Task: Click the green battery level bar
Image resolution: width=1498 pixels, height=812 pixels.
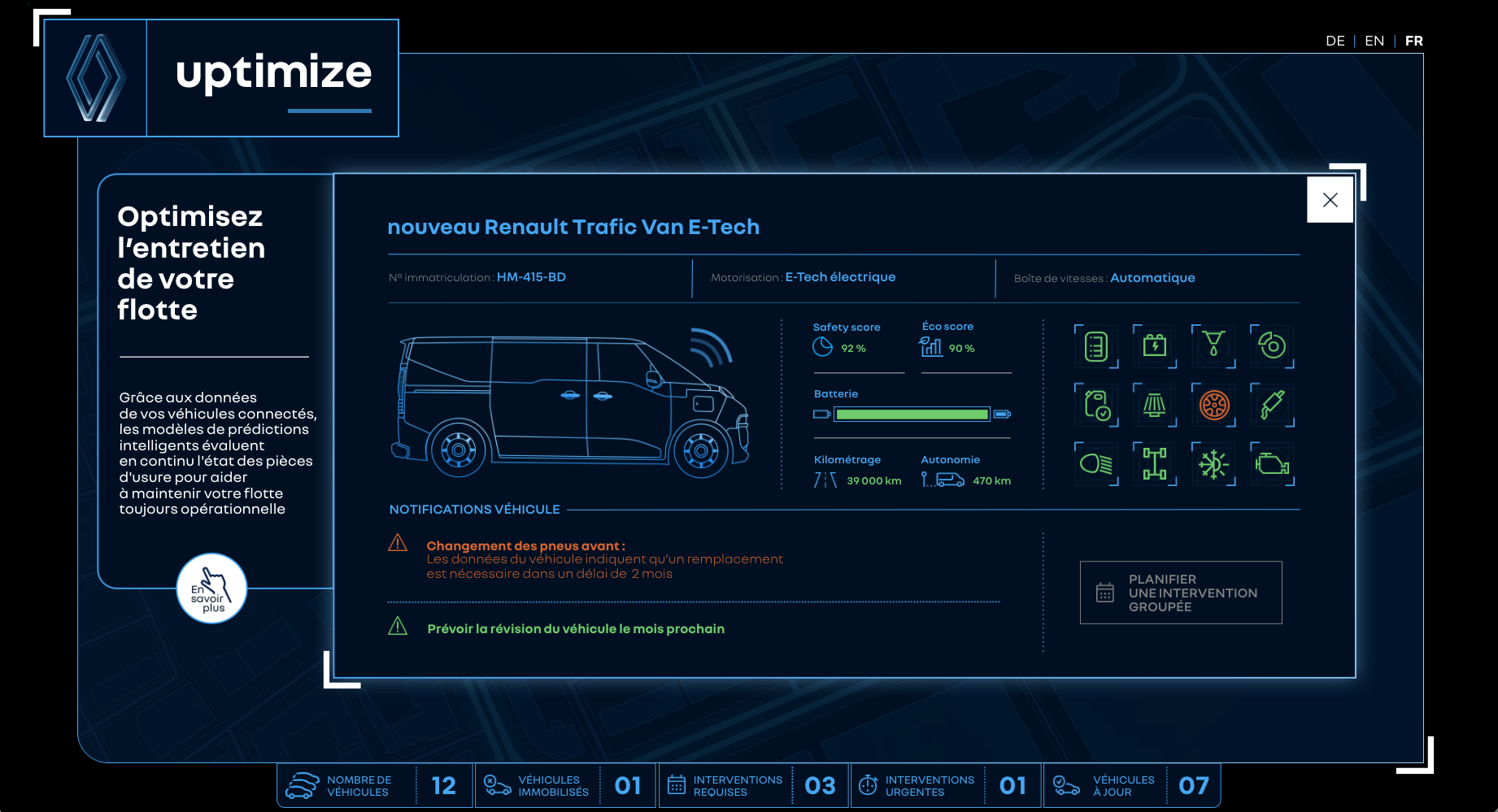Action: [x=912, y=415]
